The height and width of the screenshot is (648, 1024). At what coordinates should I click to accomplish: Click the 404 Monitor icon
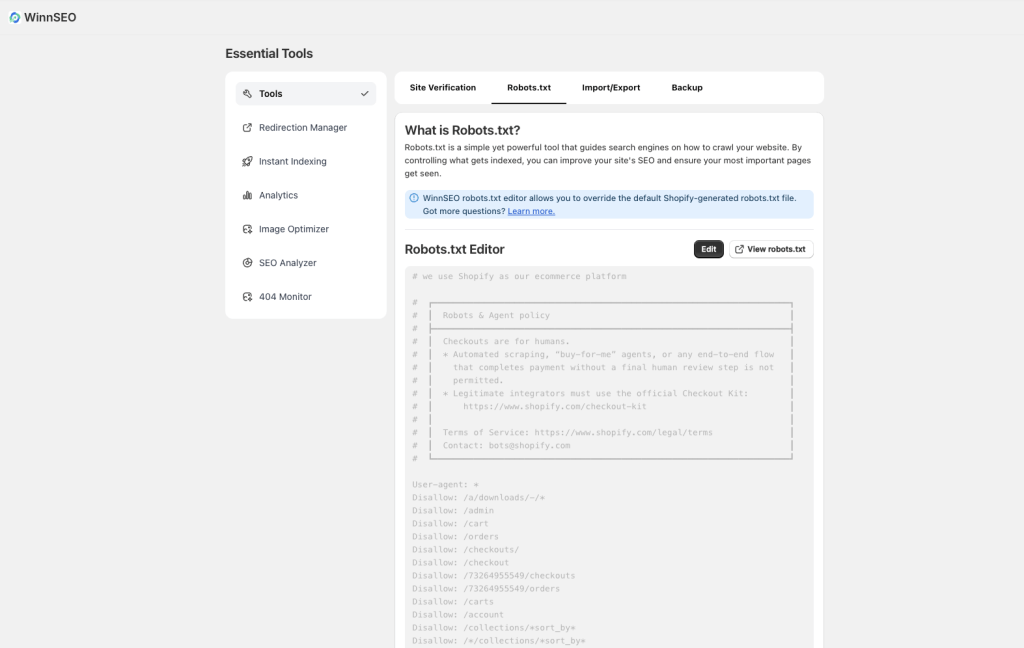click(x=248, y=297)
